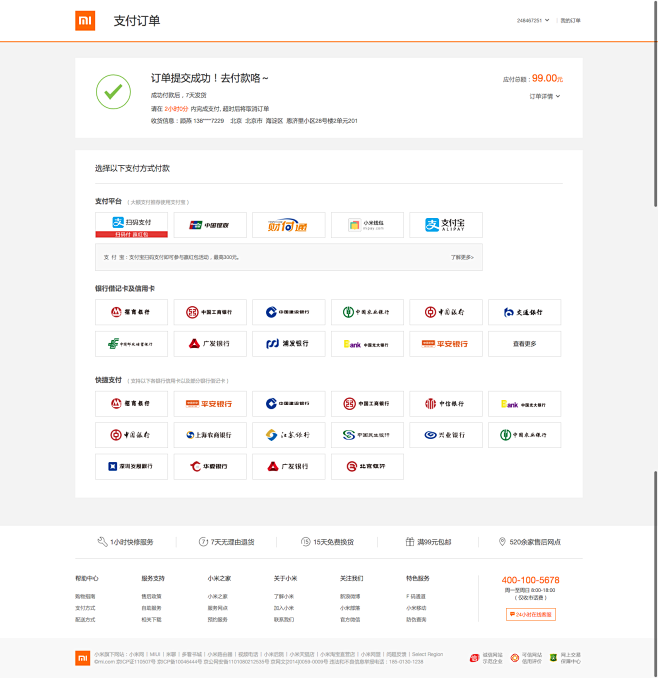Open 支付方式 footer link
Viewport: 658px width, 678px height.
85,608
